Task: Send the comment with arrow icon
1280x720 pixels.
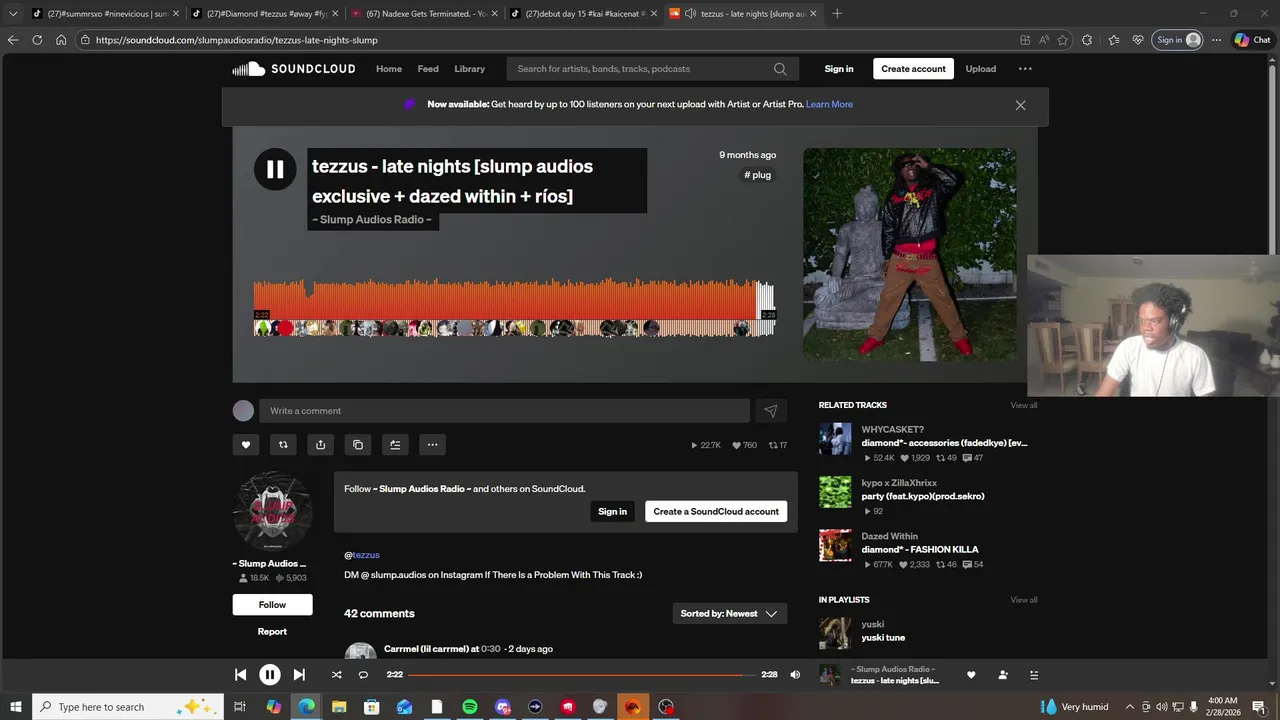Action: tap(771, 411)
